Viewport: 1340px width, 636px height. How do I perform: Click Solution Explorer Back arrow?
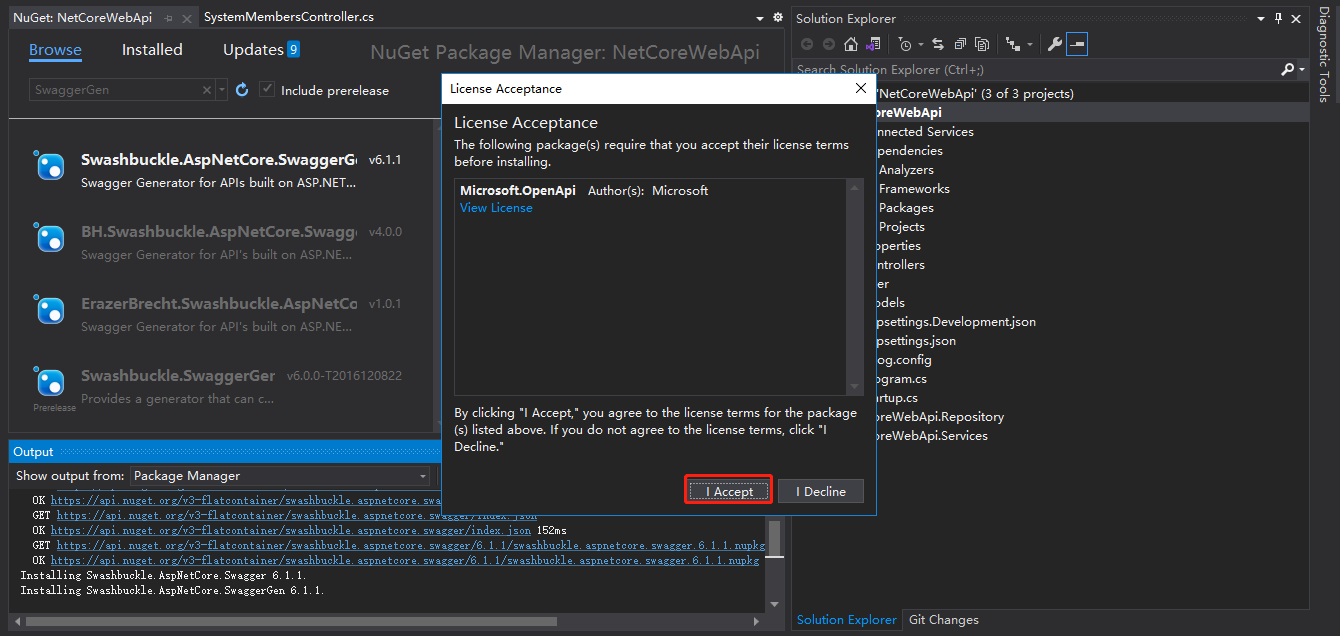pyautogui.click(x=807, y=44)
